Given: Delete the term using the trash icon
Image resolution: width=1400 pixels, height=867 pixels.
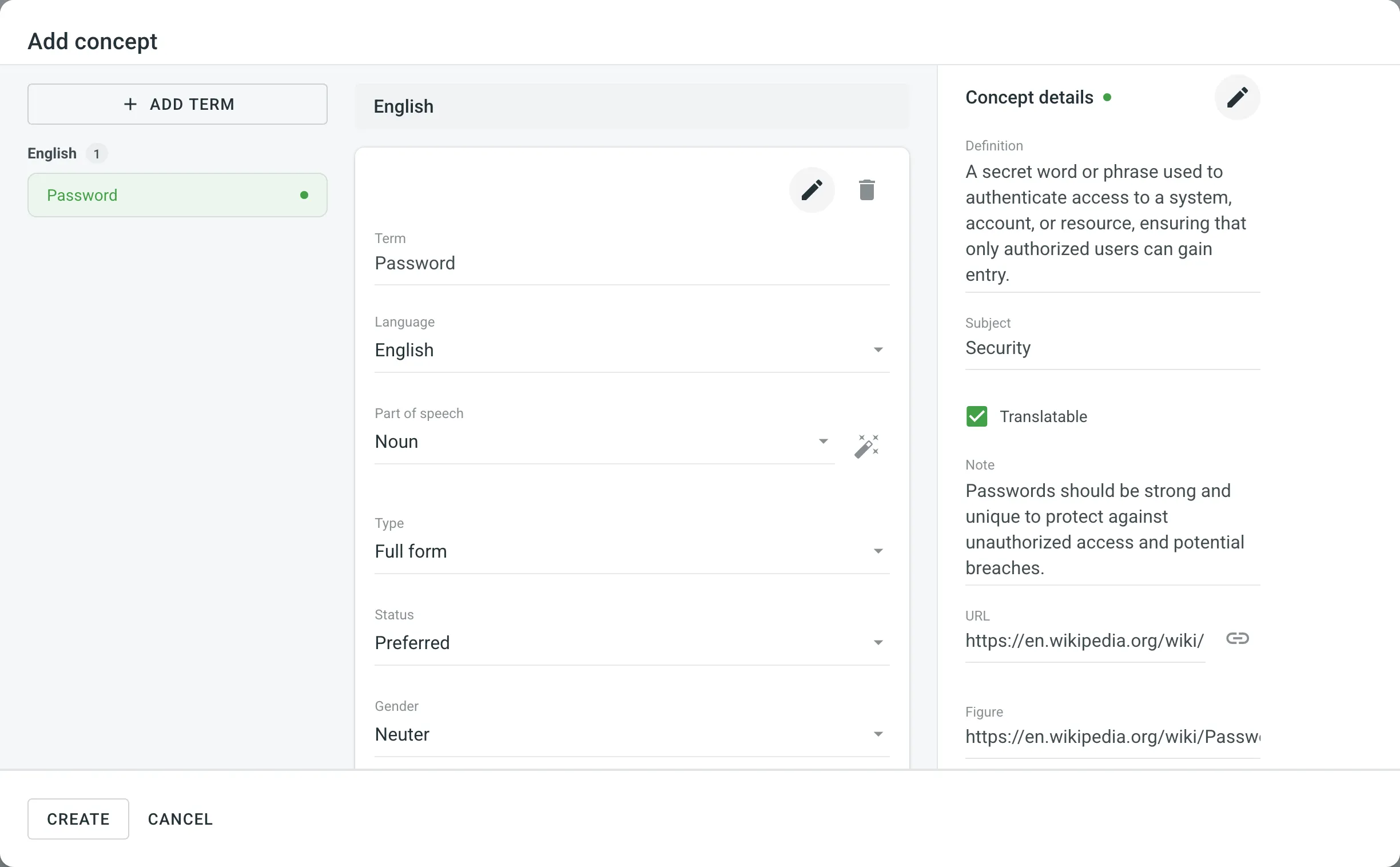Looking at the screenshot, I should (x=866, y=190).
